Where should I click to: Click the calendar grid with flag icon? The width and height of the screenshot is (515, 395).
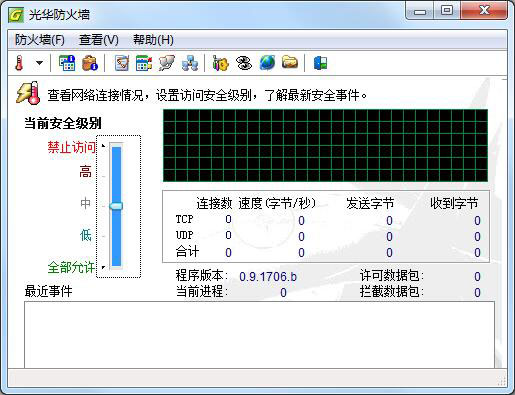[x=144, y=63]
